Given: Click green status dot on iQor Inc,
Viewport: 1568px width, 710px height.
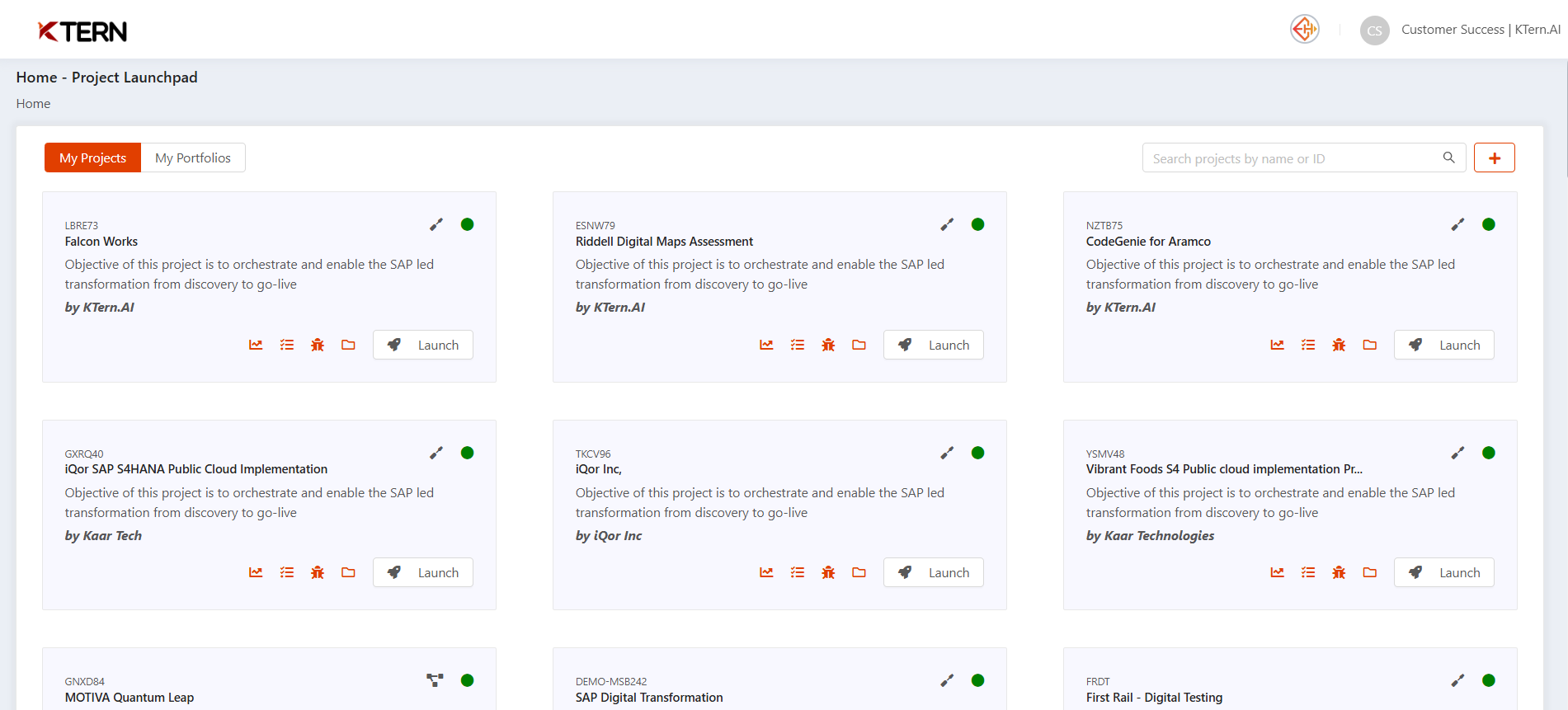Looking at the screenshot, I should pos(977,453).
